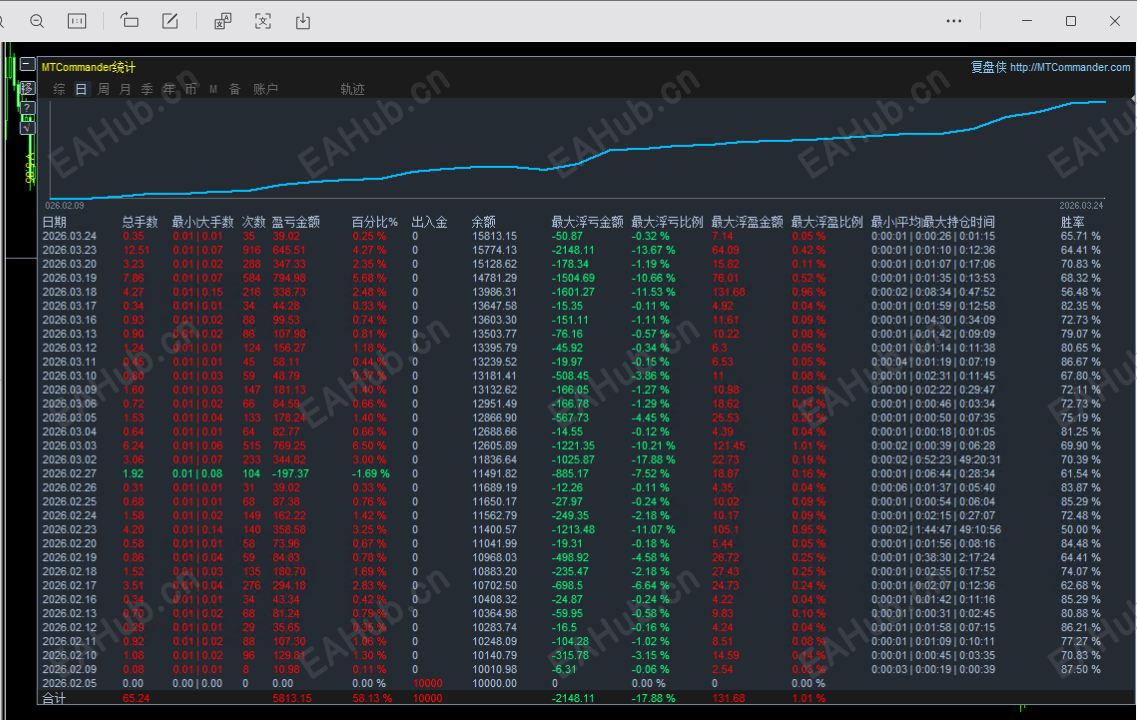Screen dimensions: 1137x720
Task: Click the 出入金 column header
Action: tap(429, 222)
